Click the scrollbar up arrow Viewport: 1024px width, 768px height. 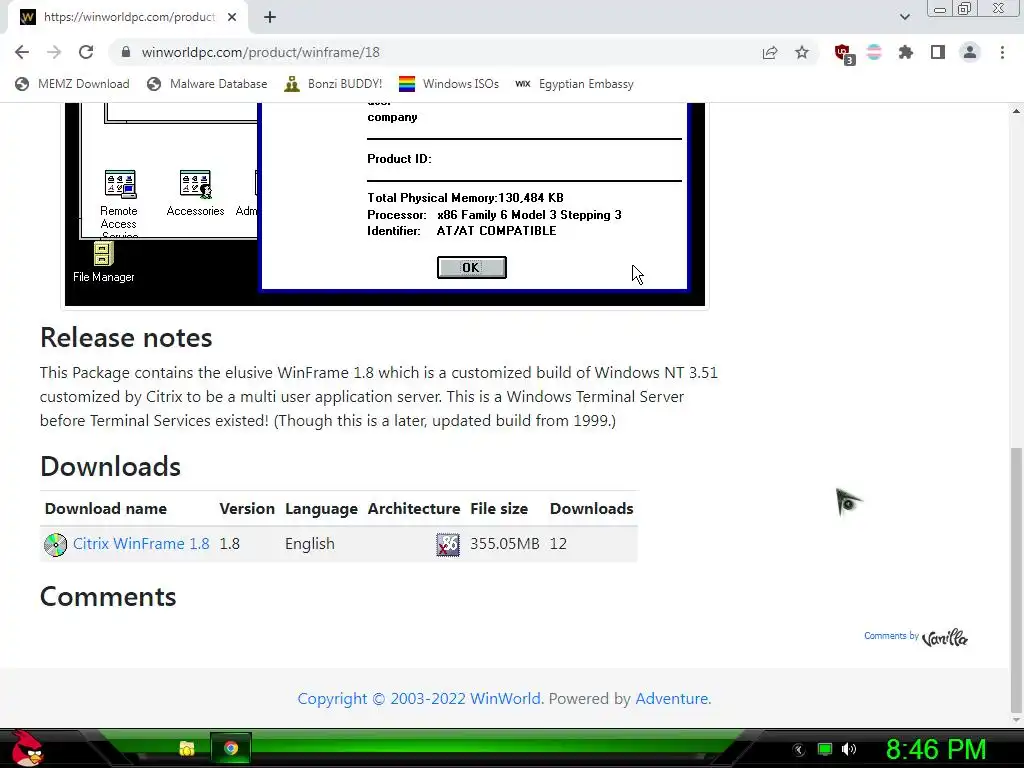point(1016,111)
